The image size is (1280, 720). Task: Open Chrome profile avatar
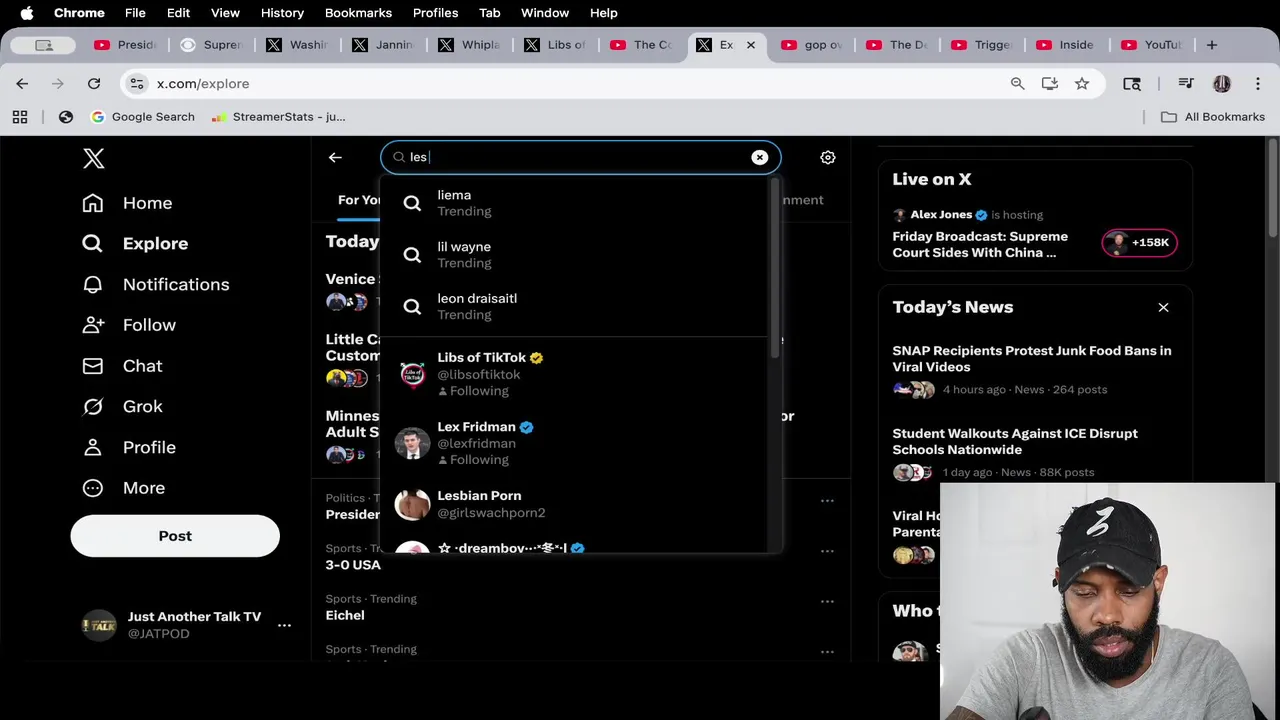(1222, 84)
